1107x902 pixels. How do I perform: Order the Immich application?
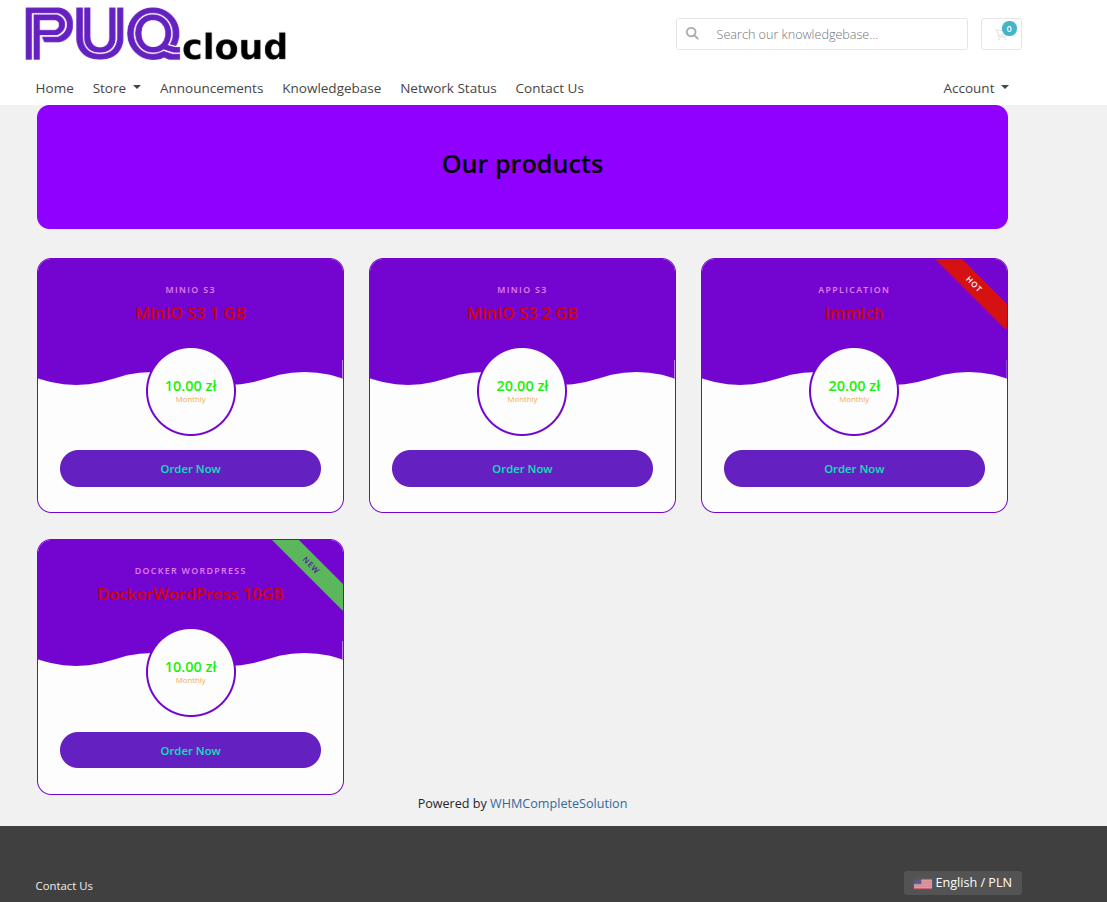[854, 469]
